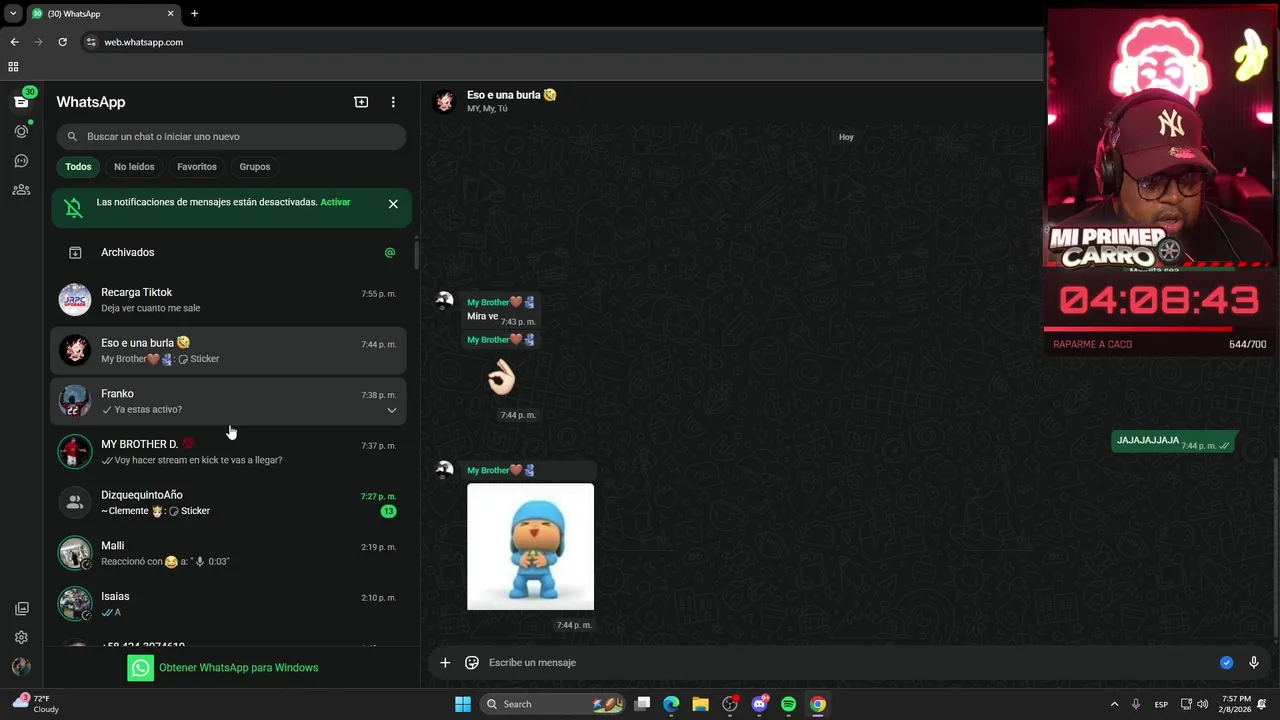This screenshot has width=1280, height=720.
Task: Open the emoji sticker picker
Action: coord(472,662)
